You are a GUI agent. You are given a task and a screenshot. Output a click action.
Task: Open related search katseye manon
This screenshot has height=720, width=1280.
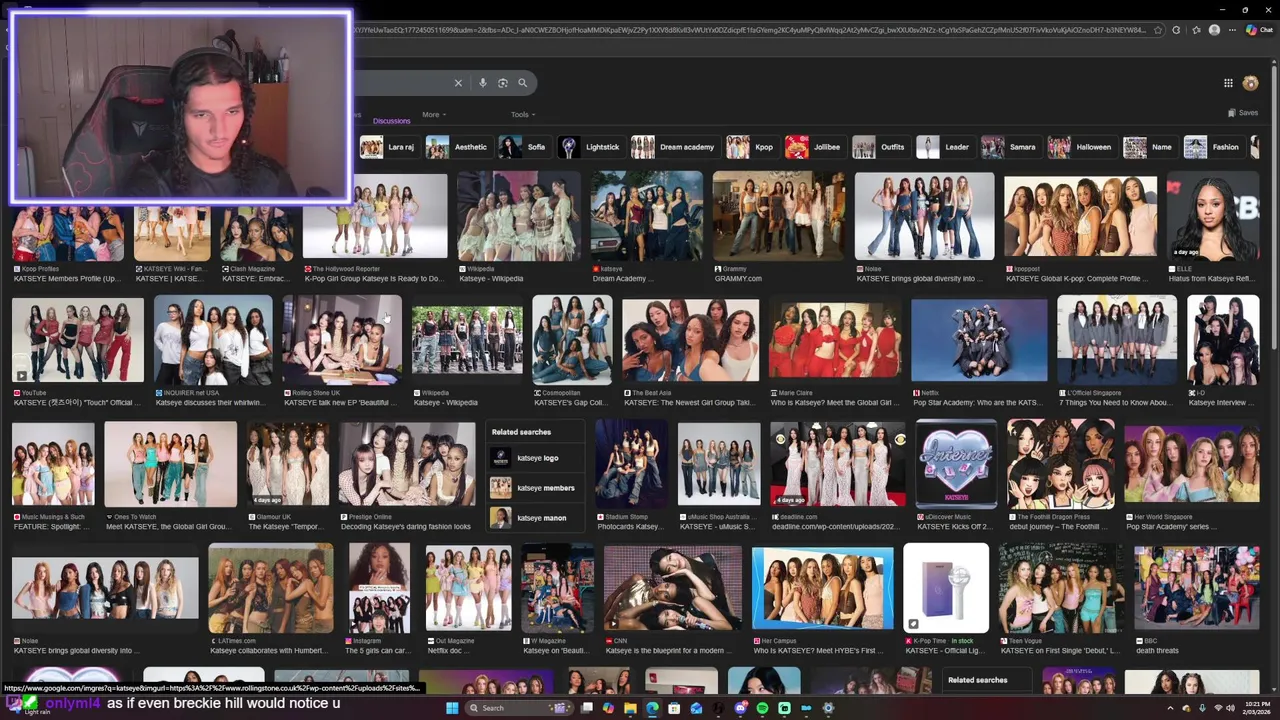[x=535, y=518]
